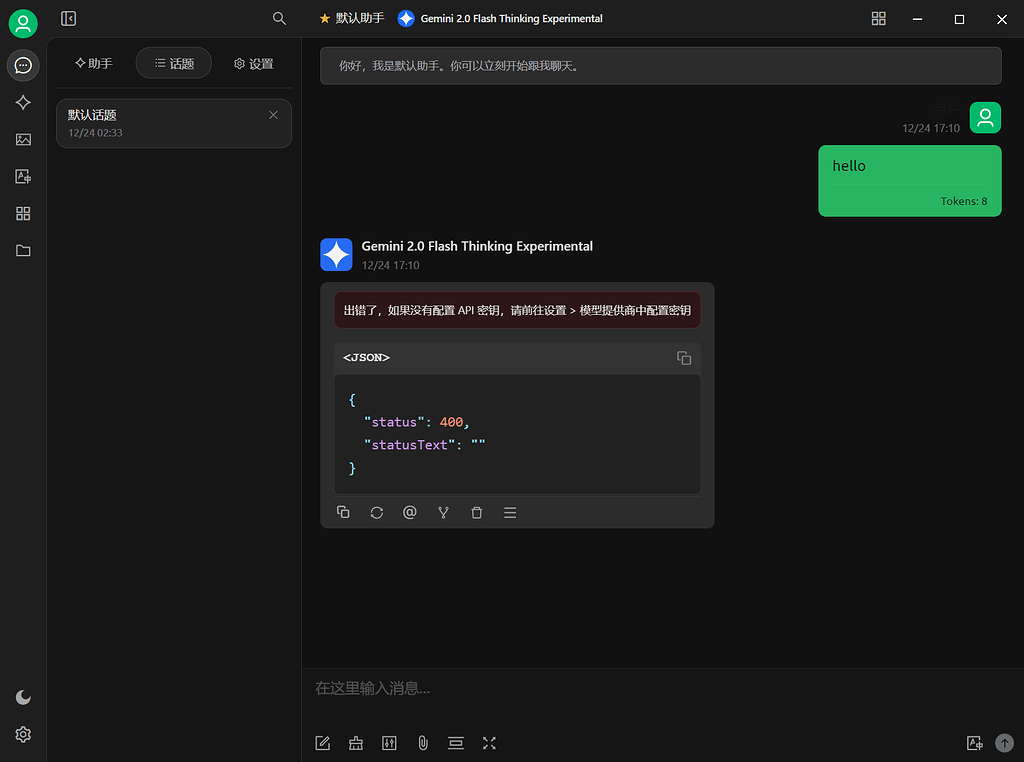Click the Gemini 2.0 Flash Thinking Experimental message header
Image resolution: width=1024 pixels, height=762 pixels.
pyautogui.click(x=477, y=246)
